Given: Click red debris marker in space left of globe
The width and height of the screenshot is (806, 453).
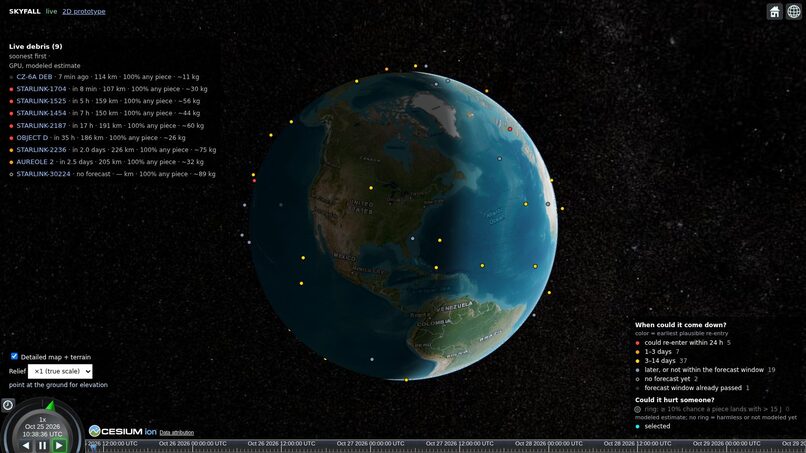Looking at the screenshot, I should click(x=254, y=180).
